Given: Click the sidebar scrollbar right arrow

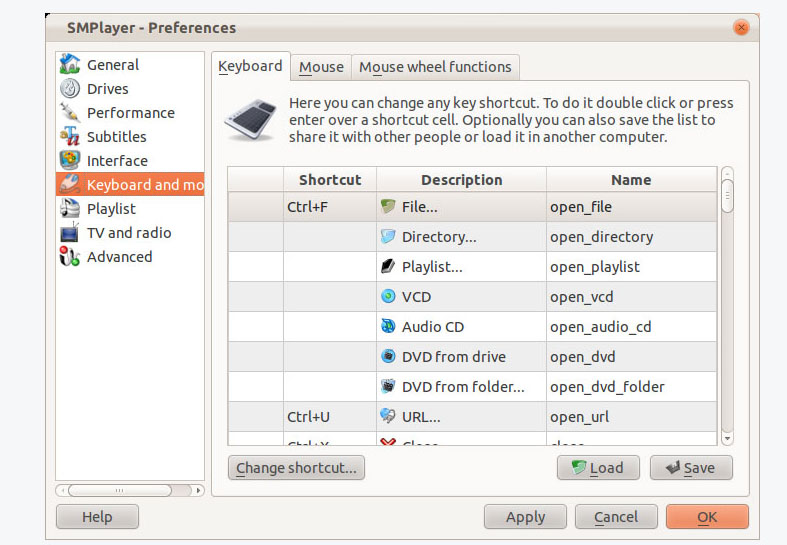Looking at the screenshot, I should [199, 490].
